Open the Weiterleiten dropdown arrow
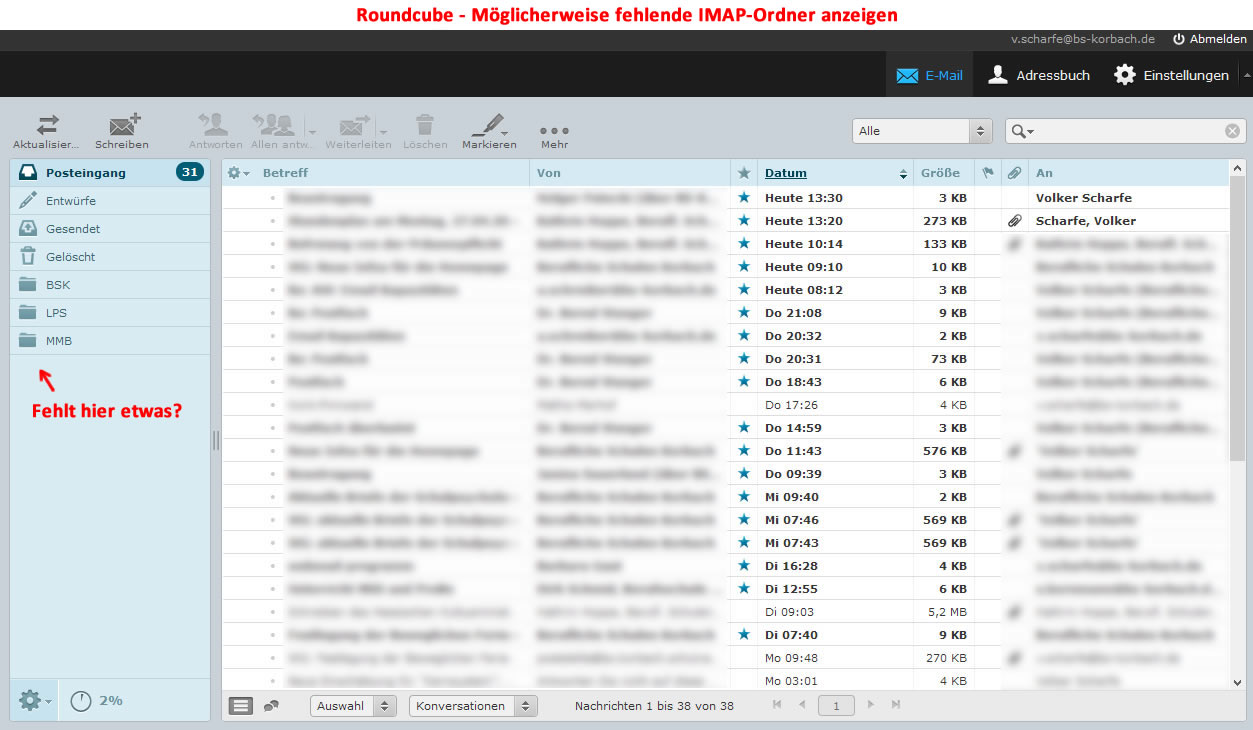 point(384,131)
